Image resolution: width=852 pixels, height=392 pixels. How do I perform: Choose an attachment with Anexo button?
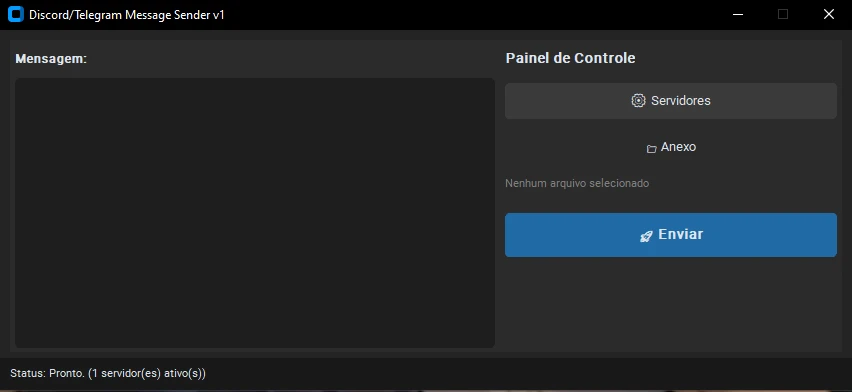tap(671, 147)
